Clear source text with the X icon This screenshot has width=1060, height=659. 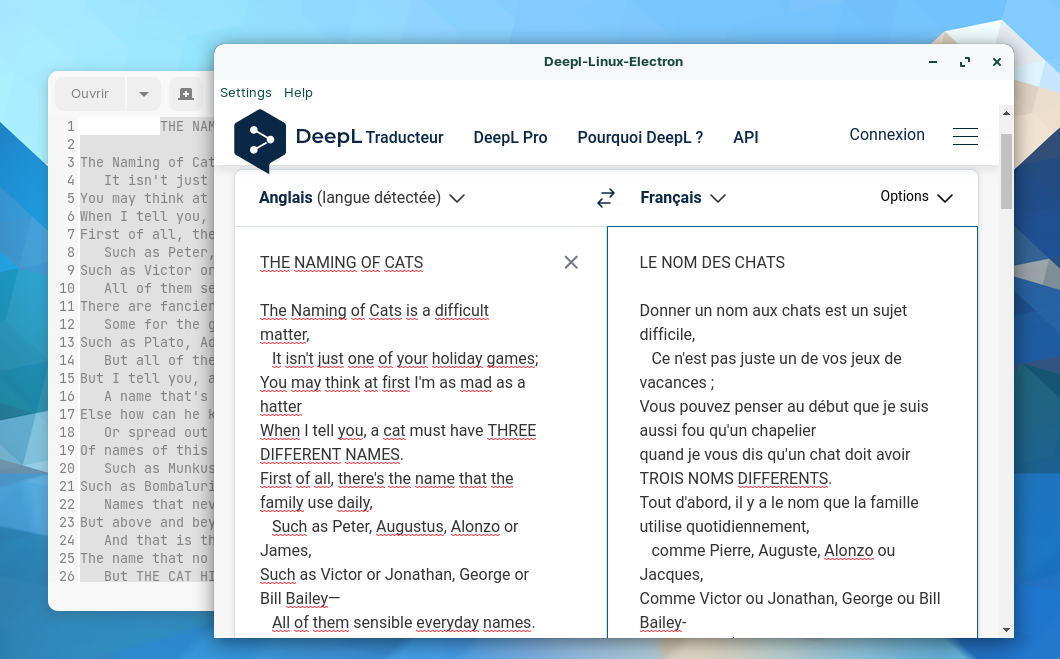571,262
